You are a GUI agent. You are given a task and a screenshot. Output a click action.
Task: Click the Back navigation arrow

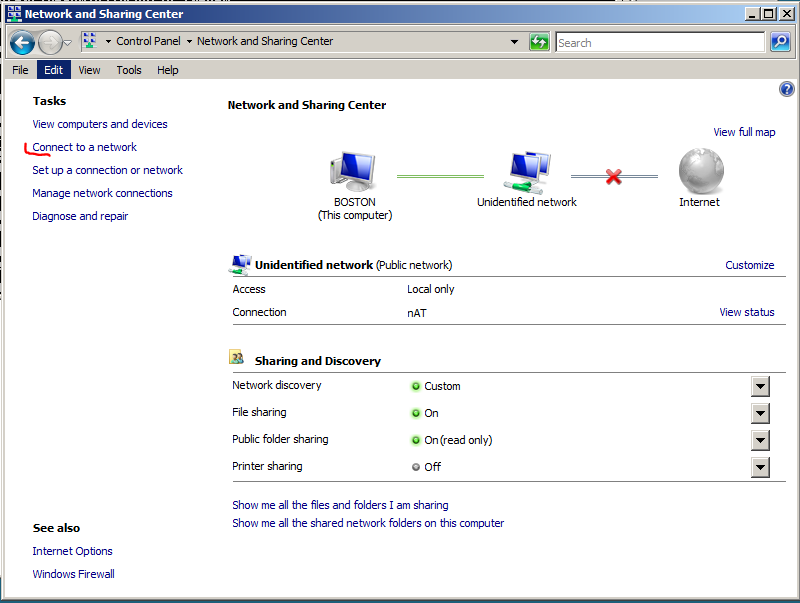coord(22,42)
